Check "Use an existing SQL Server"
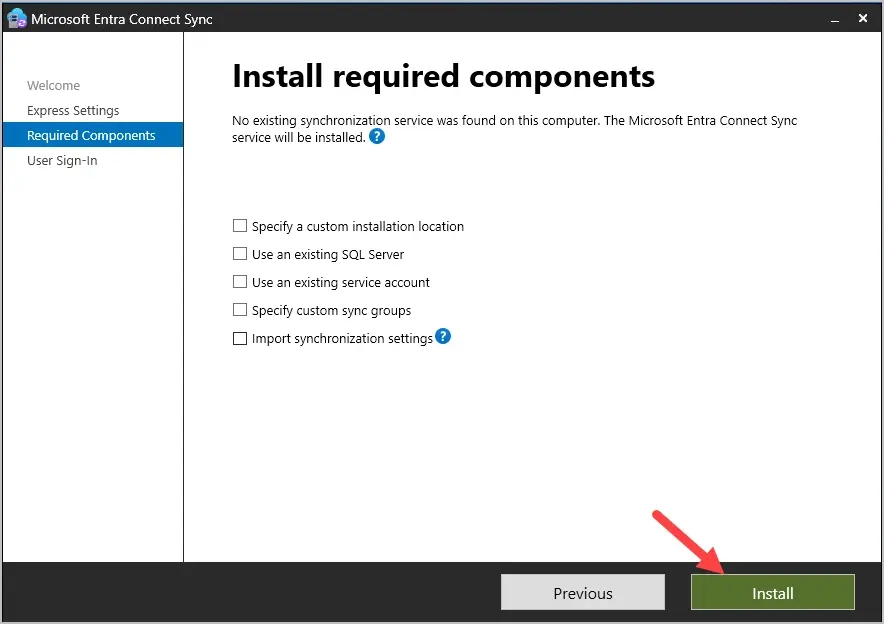Screen dimensions: 884x624 pos(239,254)
